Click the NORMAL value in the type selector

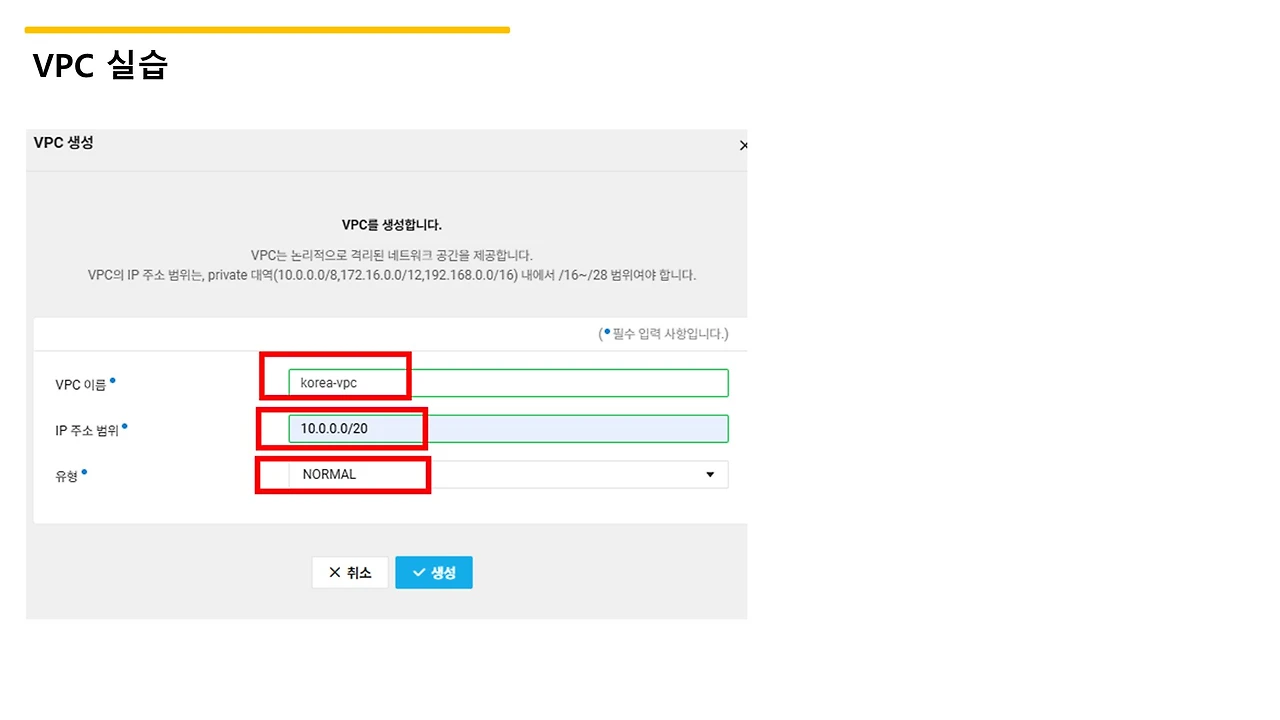click(x=329, y=474)
